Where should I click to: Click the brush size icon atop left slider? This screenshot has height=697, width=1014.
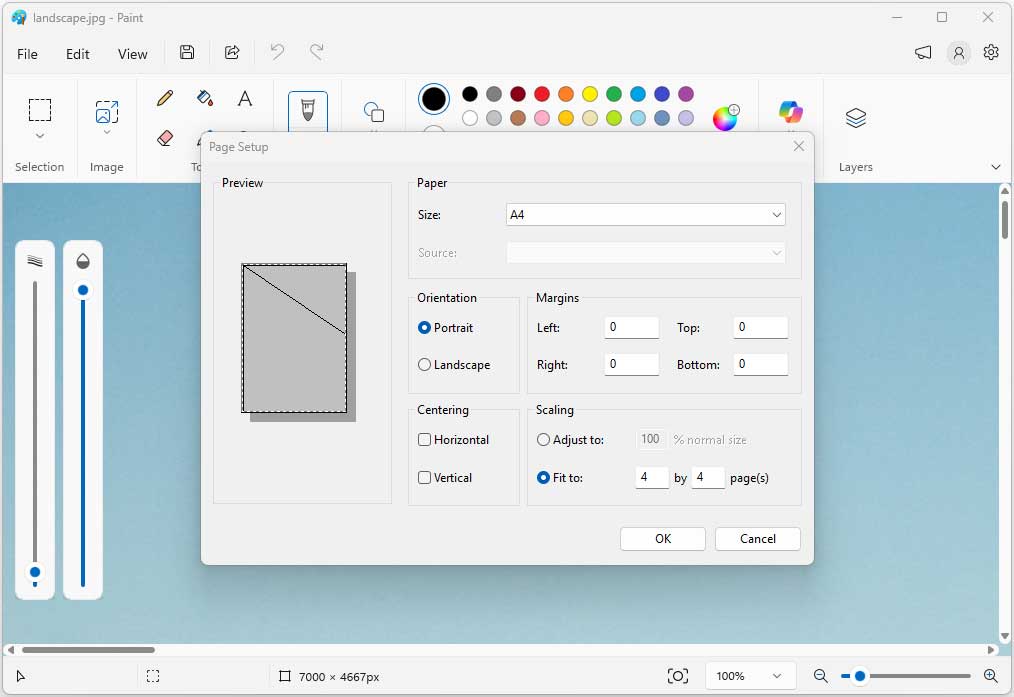(35, 261)
